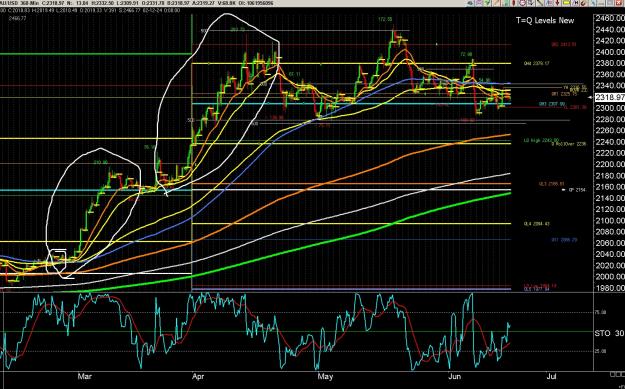This screenshot has width=625, height=389.
Task: Click the 2400.00 price axis label
Action: (x=609, y=52)
